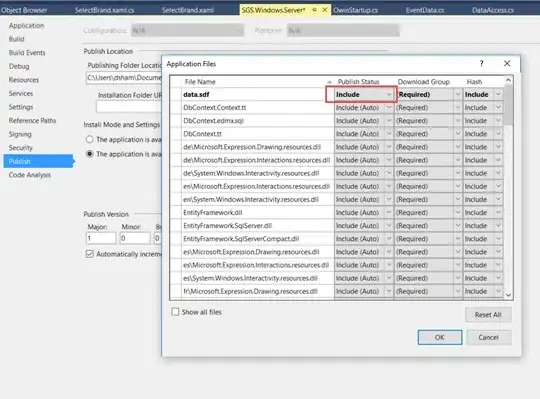Click the Reset All button

[488, 315]
